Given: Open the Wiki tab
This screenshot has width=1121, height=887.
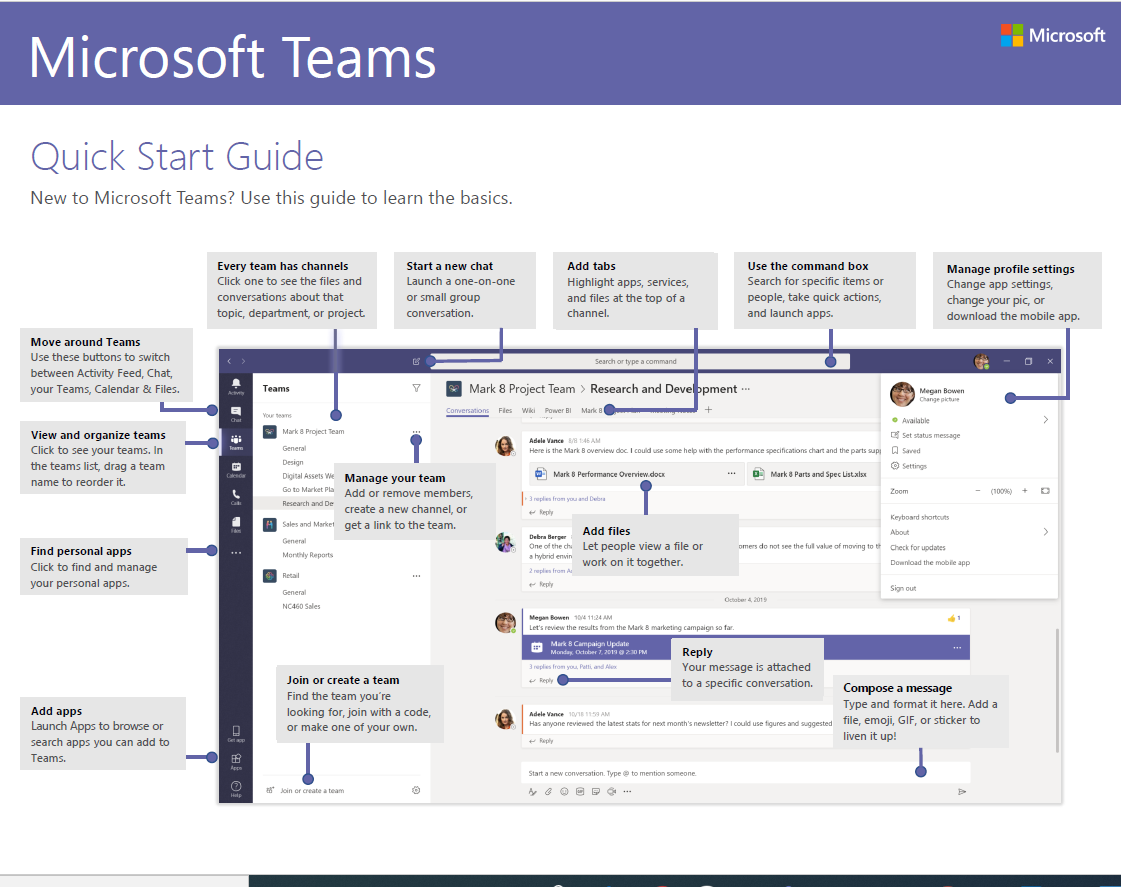Looking at the screenshot, I should pyautogui.click(x=528, y=410).
